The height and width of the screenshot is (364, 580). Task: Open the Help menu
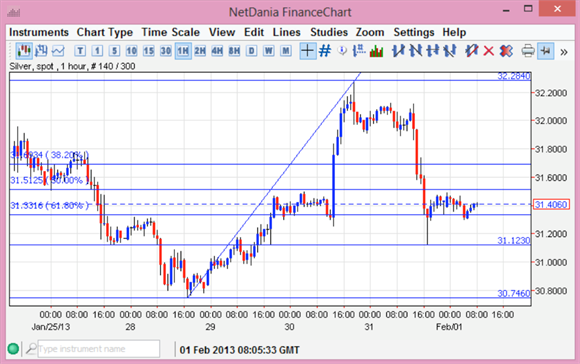click(x=454, y=33)
